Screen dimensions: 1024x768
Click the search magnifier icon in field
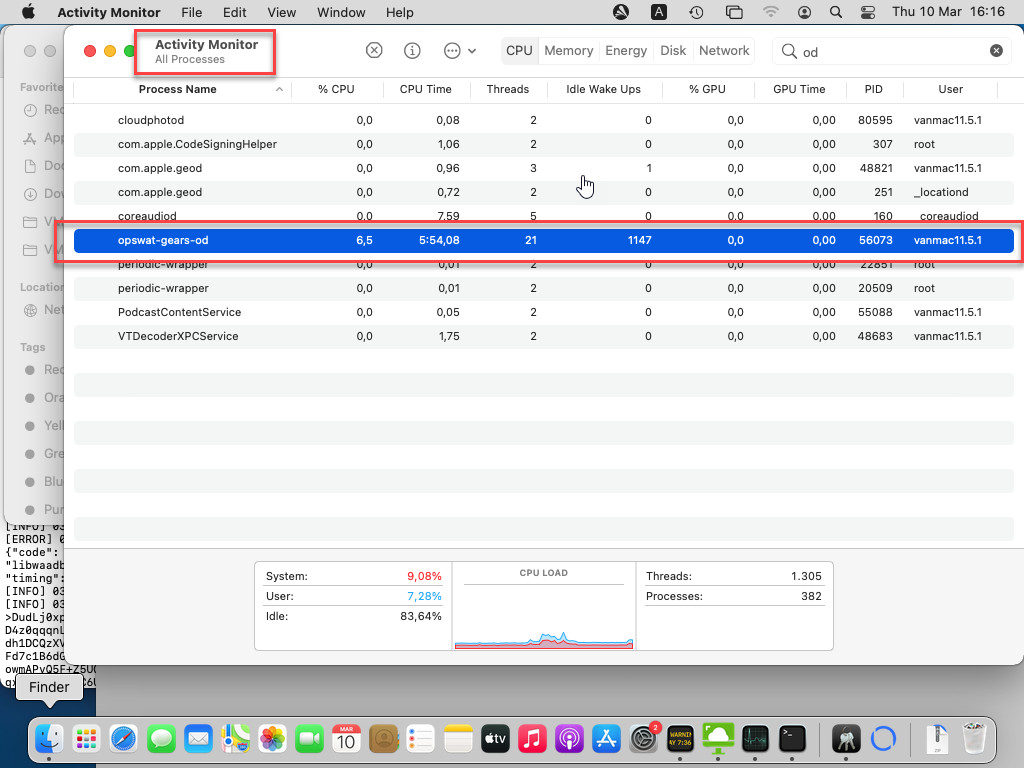pyautogui.click(x=789, y=51)
